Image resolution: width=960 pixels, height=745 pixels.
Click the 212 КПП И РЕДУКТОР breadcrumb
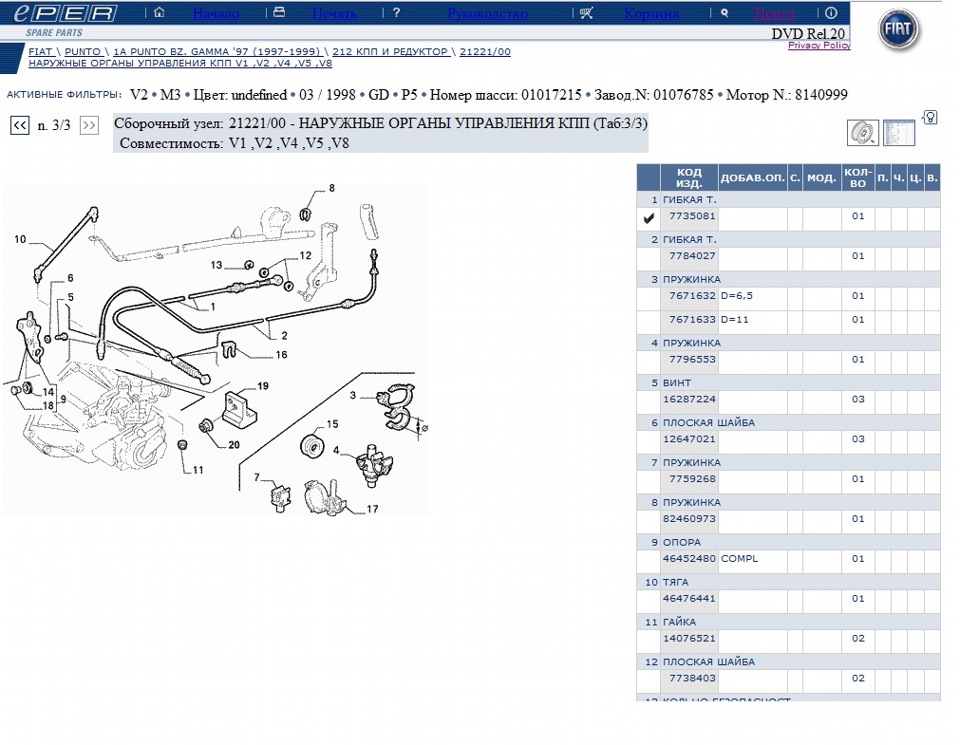point(390,52)
